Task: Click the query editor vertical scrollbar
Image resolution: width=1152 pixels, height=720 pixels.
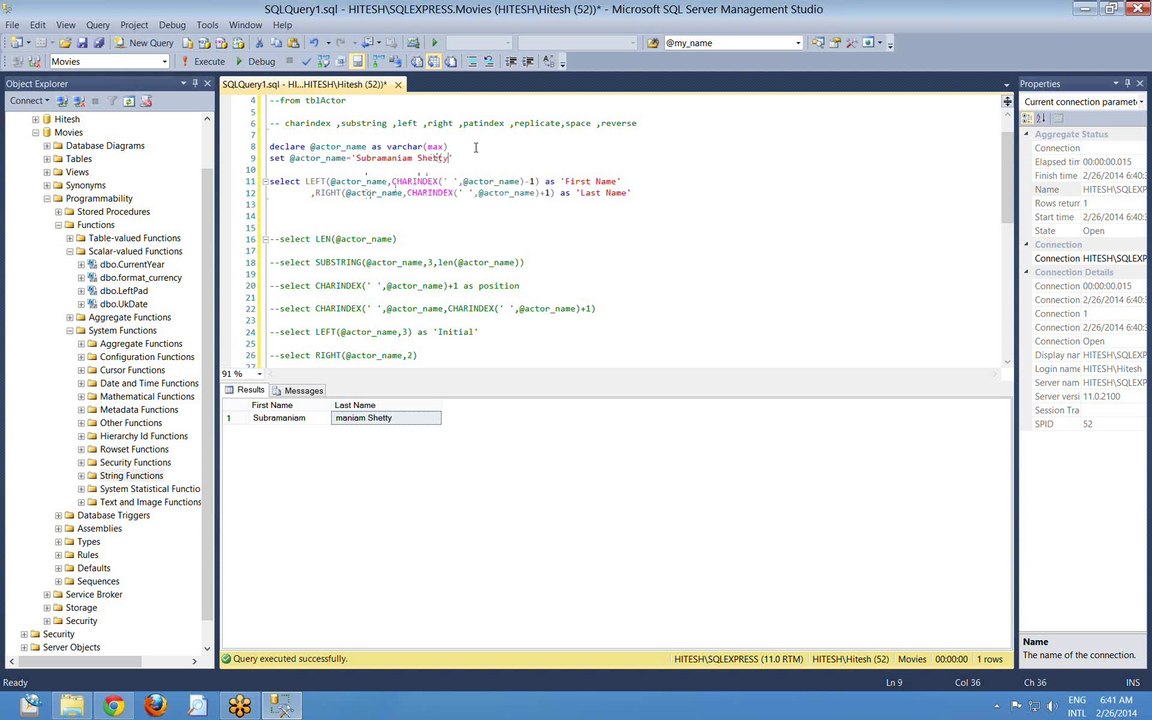Action: coord(1007,176)
